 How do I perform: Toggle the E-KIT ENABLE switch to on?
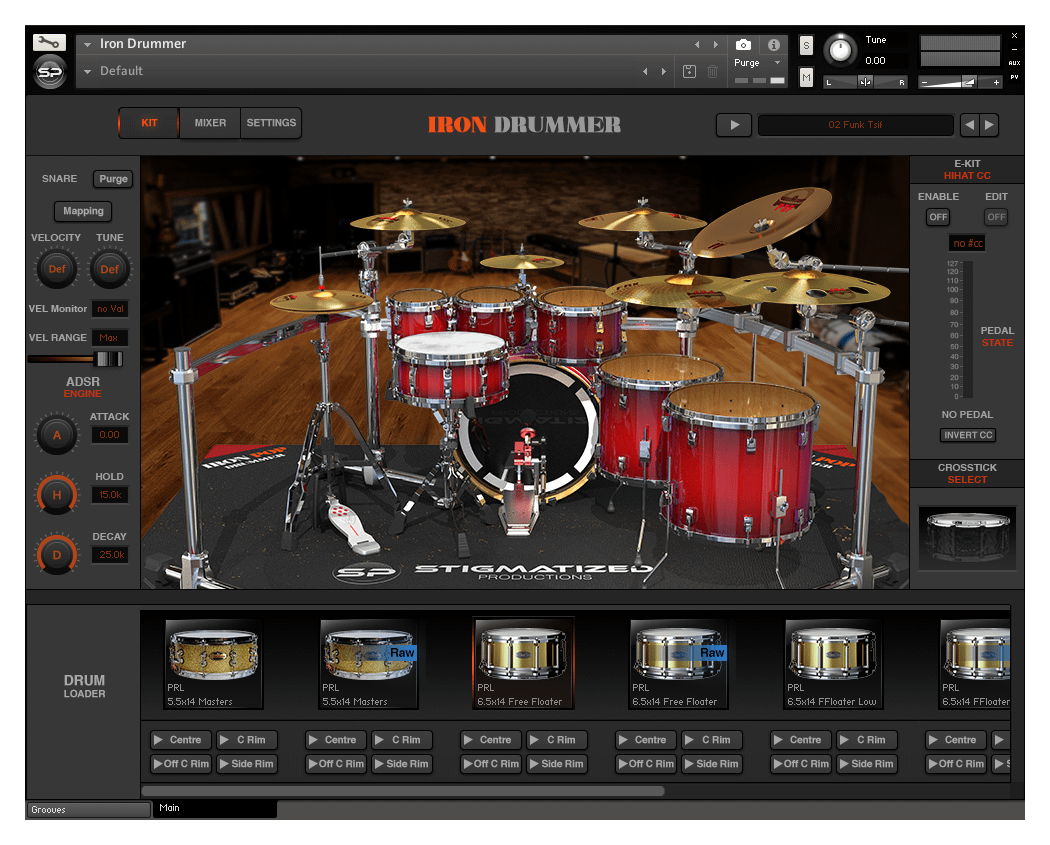[x=938, y=217]
